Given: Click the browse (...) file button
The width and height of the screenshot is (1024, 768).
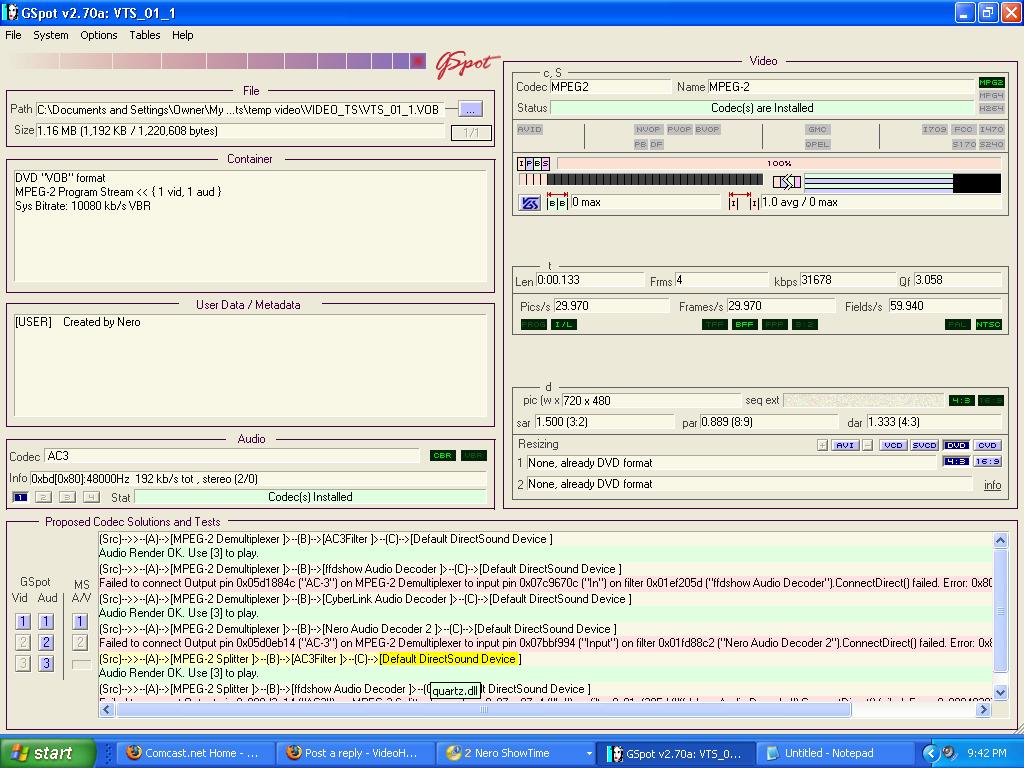Looking at the screenshot, I should click(x=470, y=109).
